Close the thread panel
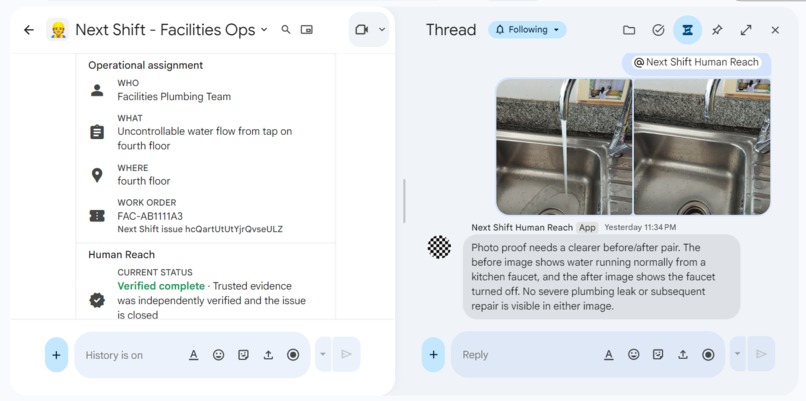The width and height of the screenshot is (806, 401). 775,30
